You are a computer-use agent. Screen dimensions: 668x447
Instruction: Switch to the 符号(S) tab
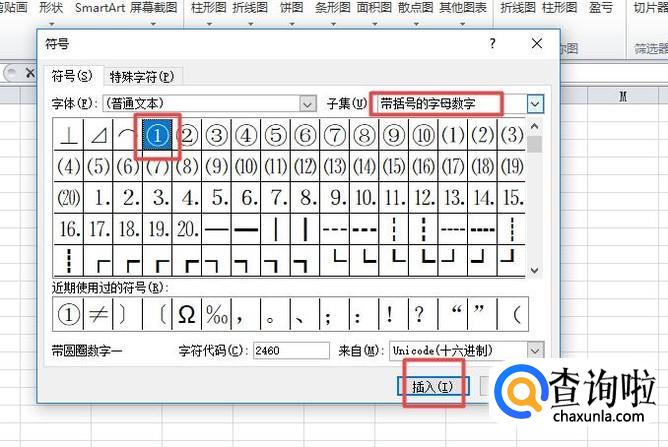(x=72, y=76)
